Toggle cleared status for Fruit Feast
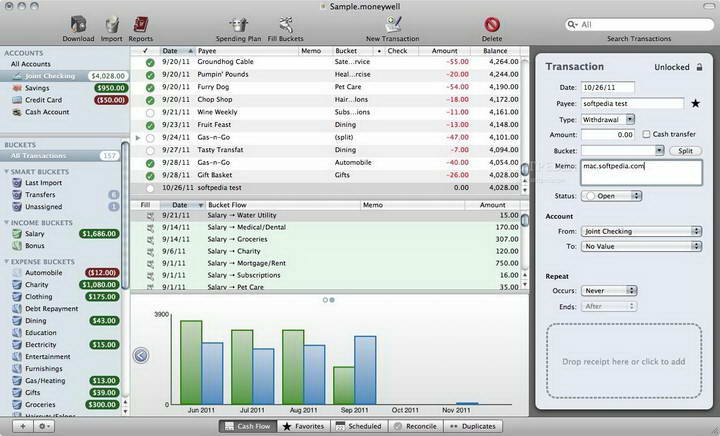The width and height of the screenshot is (720, 436). pos(149,125)
